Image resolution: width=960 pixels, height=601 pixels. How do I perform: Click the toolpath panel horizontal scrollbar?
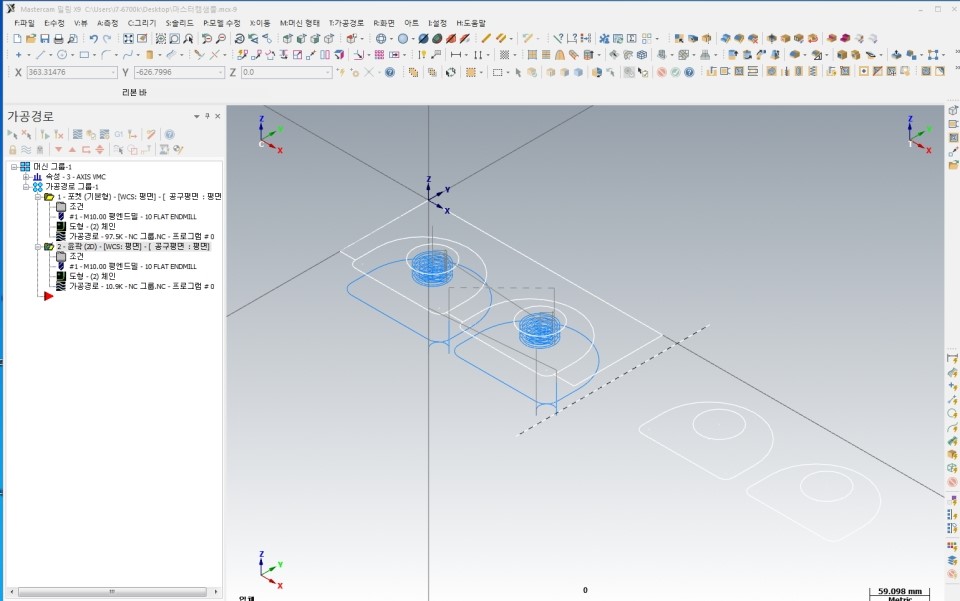tap(113, 592)
